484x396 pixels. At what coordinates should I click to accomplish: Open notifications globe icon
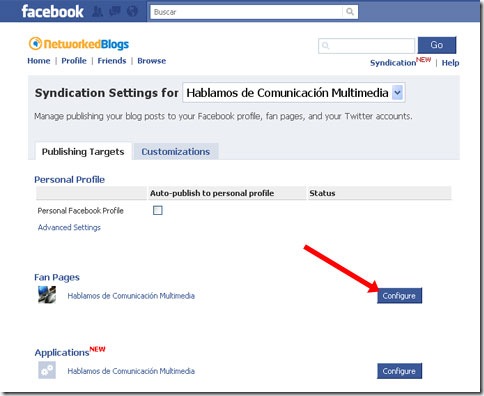(x=132, y=12)
